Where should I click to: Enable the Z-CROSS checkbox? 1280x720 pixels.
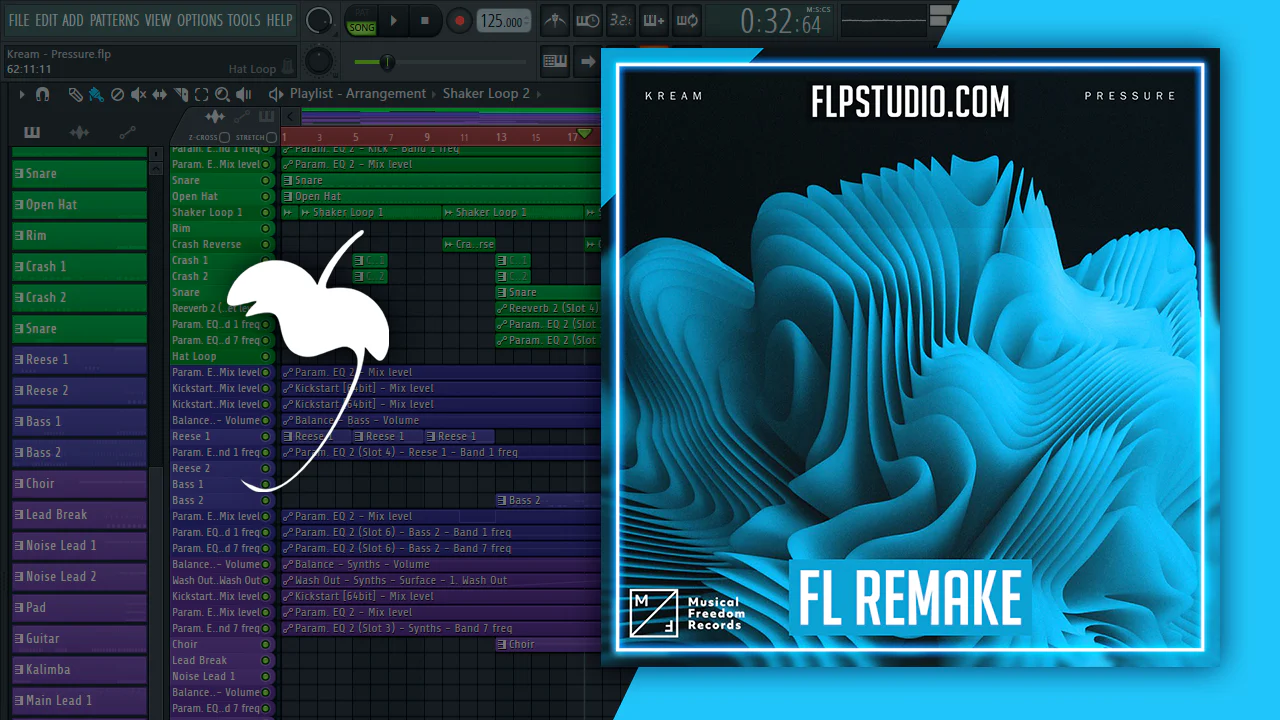pos(225,137)
